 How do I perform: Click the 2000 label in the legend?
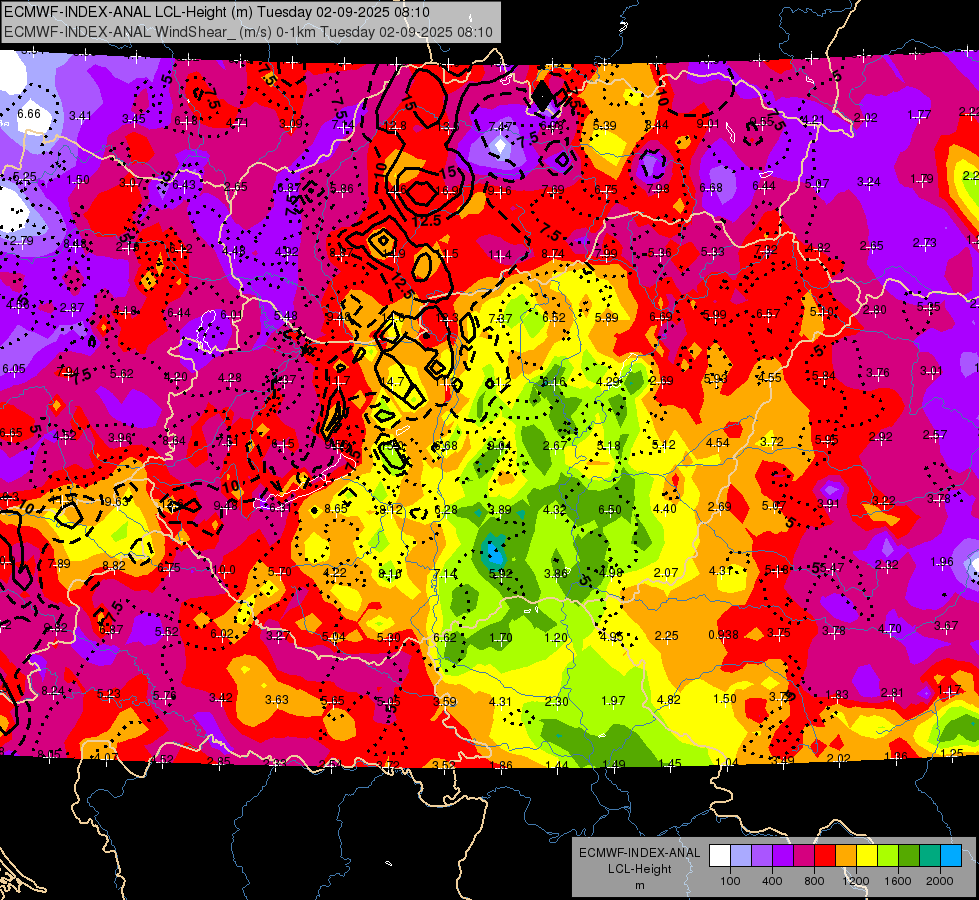(x=940, y=881)
